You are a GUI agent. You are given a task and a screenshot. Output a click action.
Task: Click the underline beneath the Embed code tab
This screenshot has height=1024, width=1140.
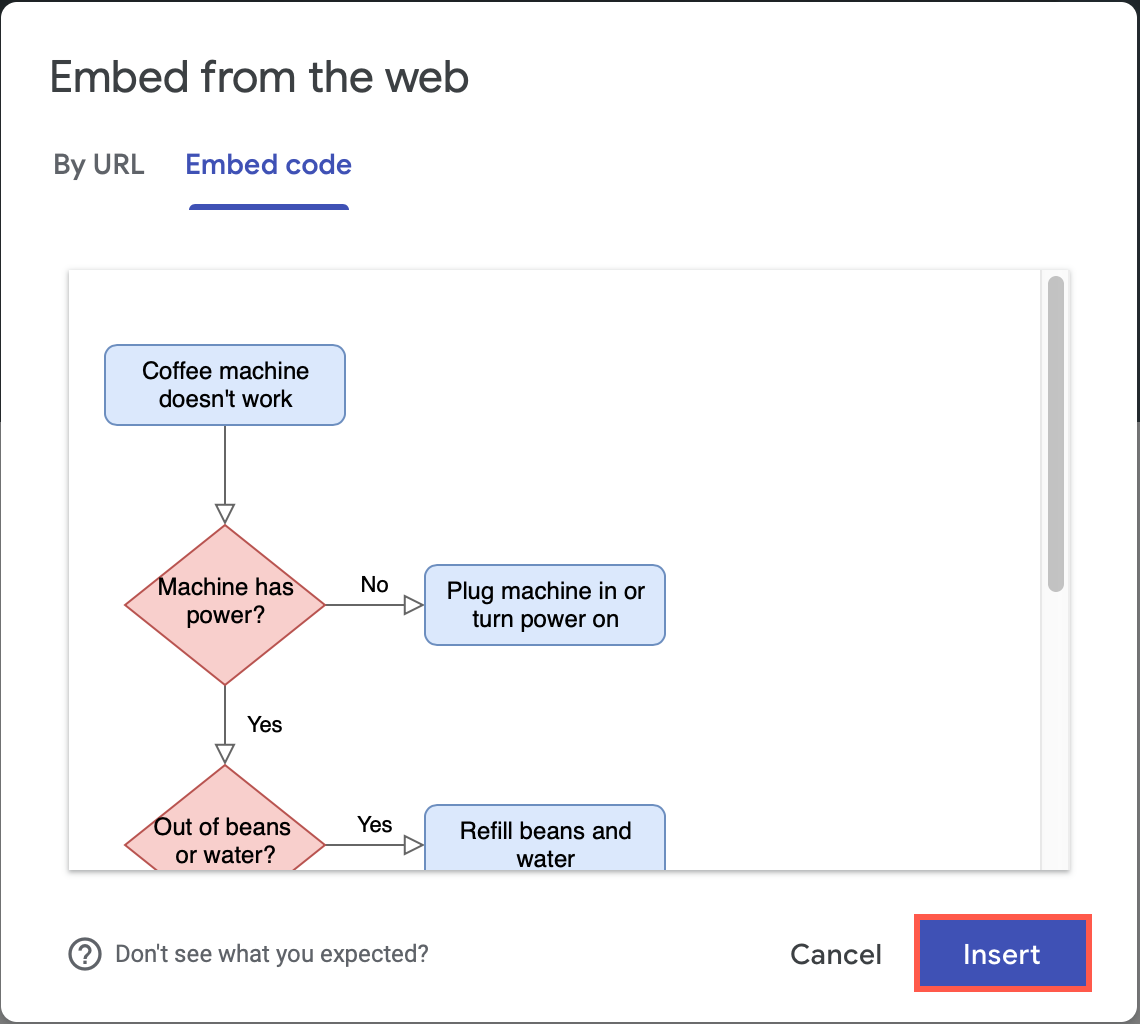pos(268,205)
